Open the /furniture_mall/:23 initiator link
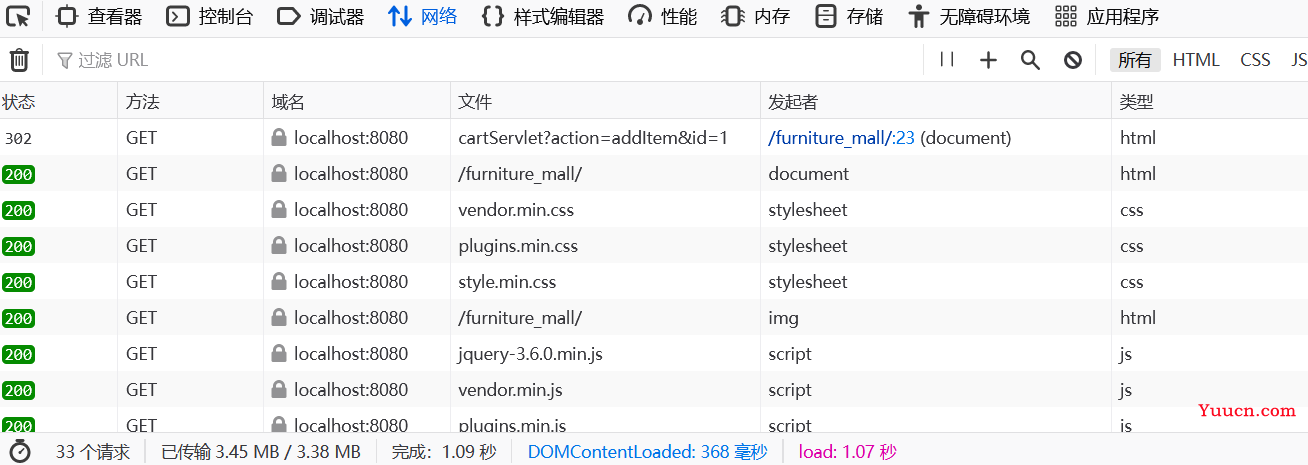This screenshot has width=1308, height=465. (x=841, y=138)
